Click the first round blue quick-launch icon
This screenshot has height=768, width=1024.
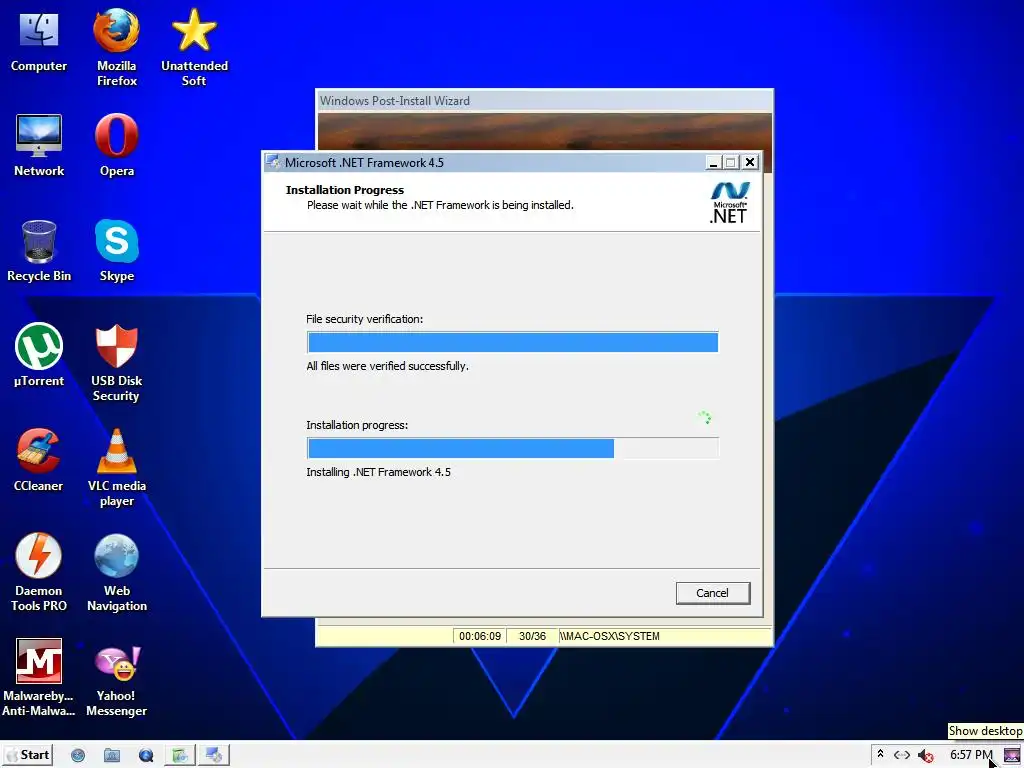(78, 756)
